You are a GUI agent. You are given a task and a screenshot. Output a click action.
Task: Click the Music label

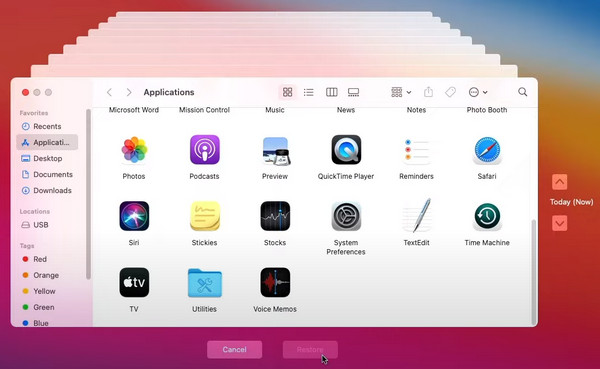pos(275,110)
